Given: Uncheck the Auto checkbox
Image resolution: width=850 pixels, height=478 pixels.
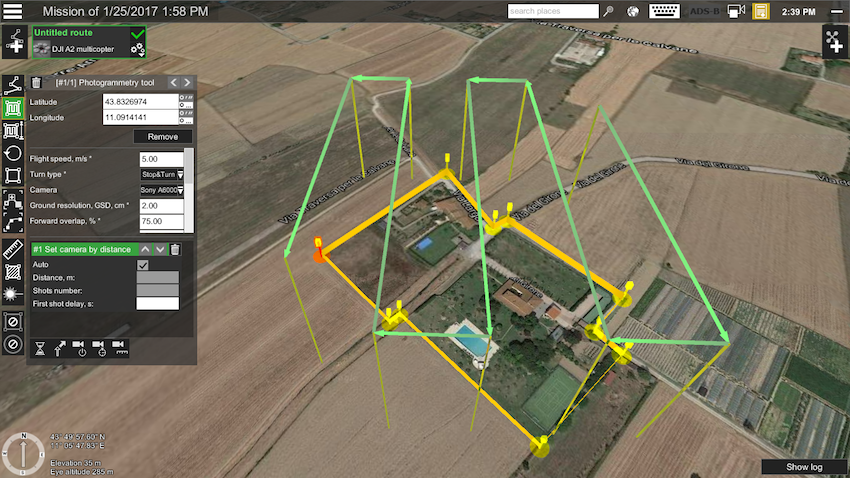Looking at the screenshot, I should pyautogui.click(x=143, y=265).
